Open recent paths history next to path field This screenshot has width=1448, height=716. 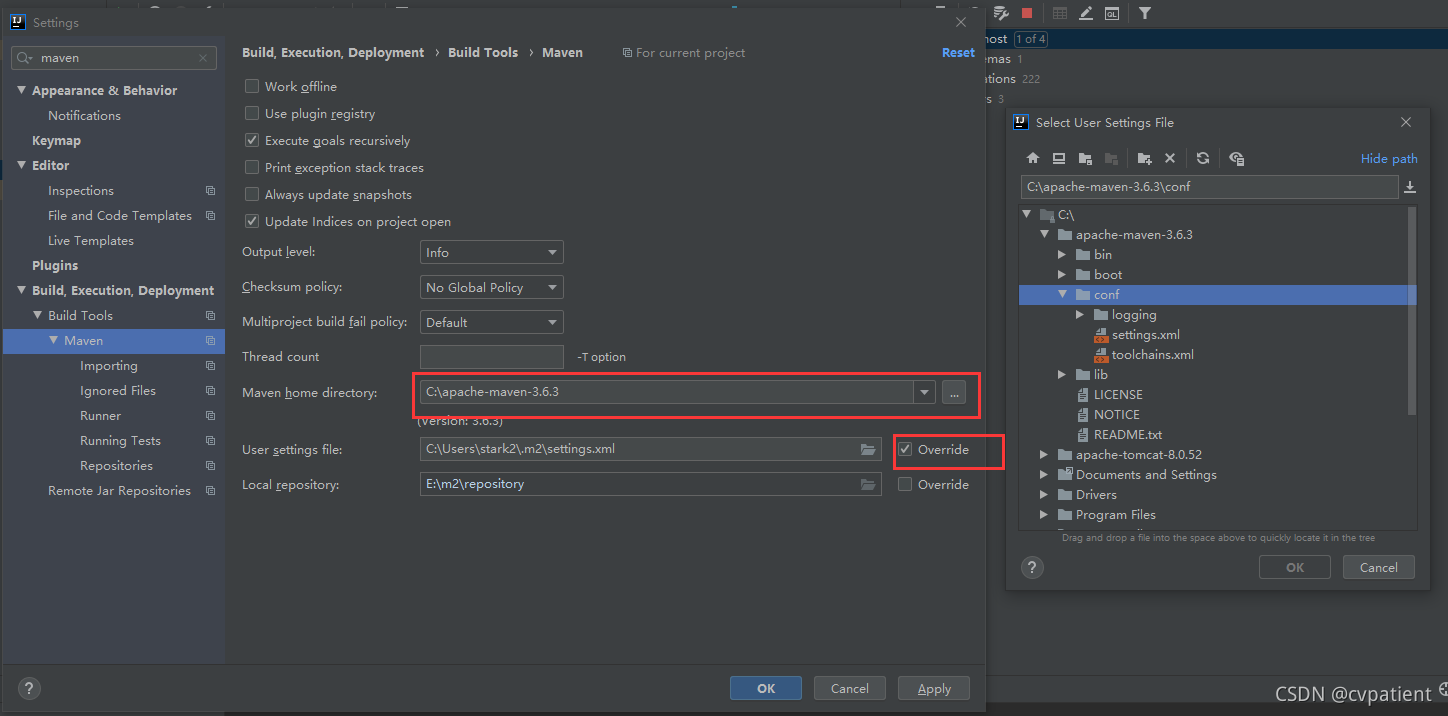(1410, 187)
